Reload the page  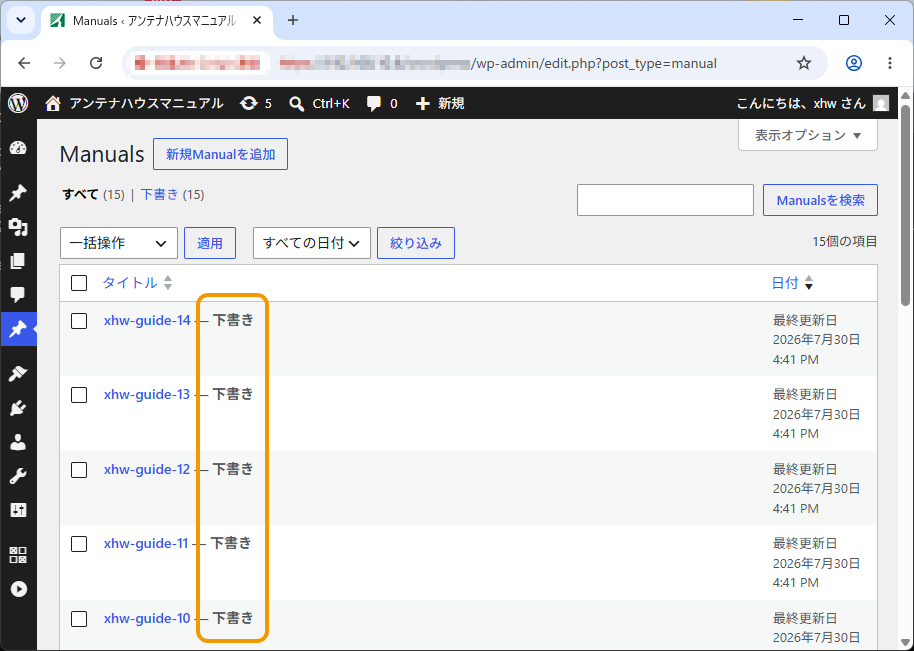[96, 63]
